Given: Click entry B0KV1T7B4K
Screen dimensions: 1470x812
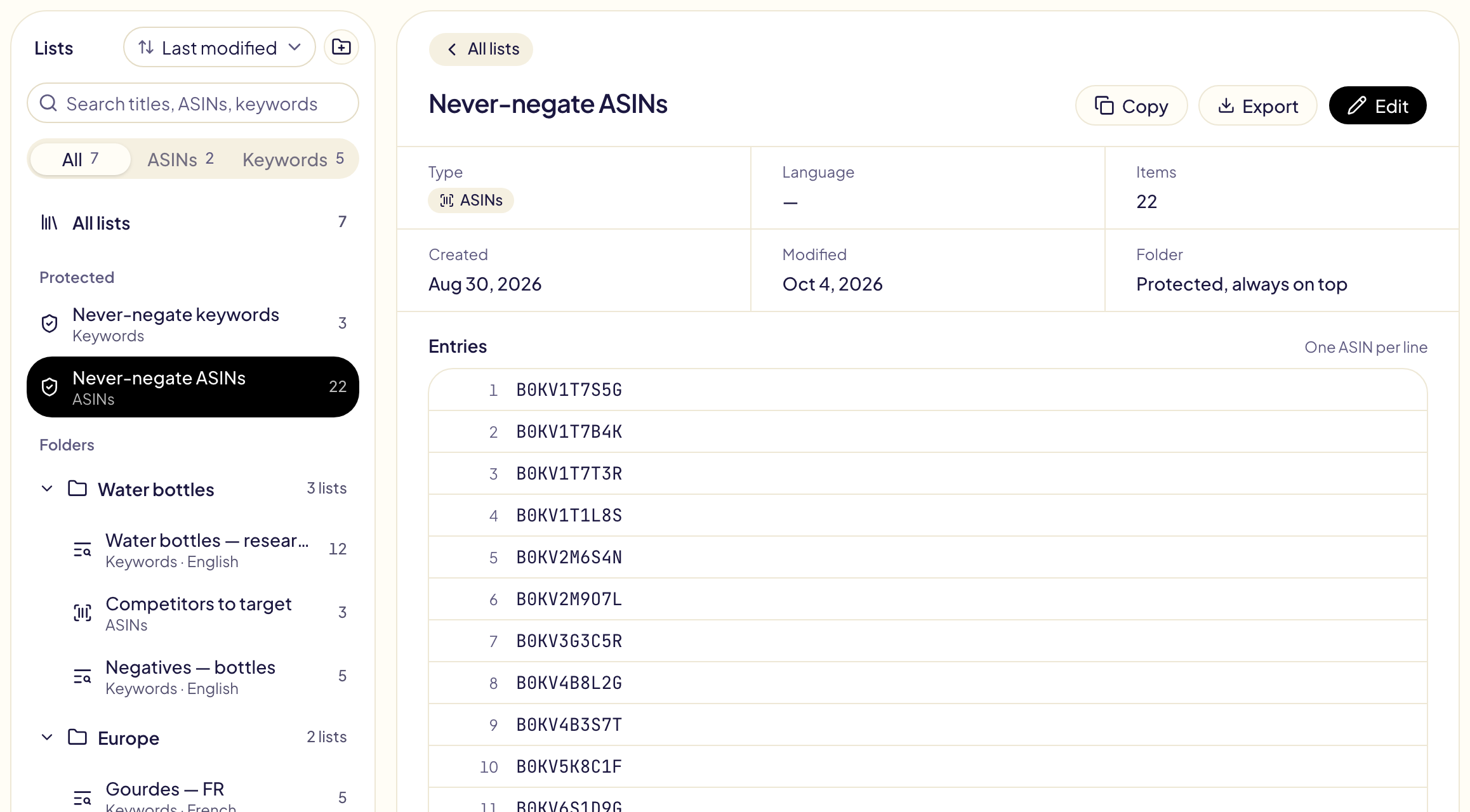Looking at the screenshot, I should point(928,432).
